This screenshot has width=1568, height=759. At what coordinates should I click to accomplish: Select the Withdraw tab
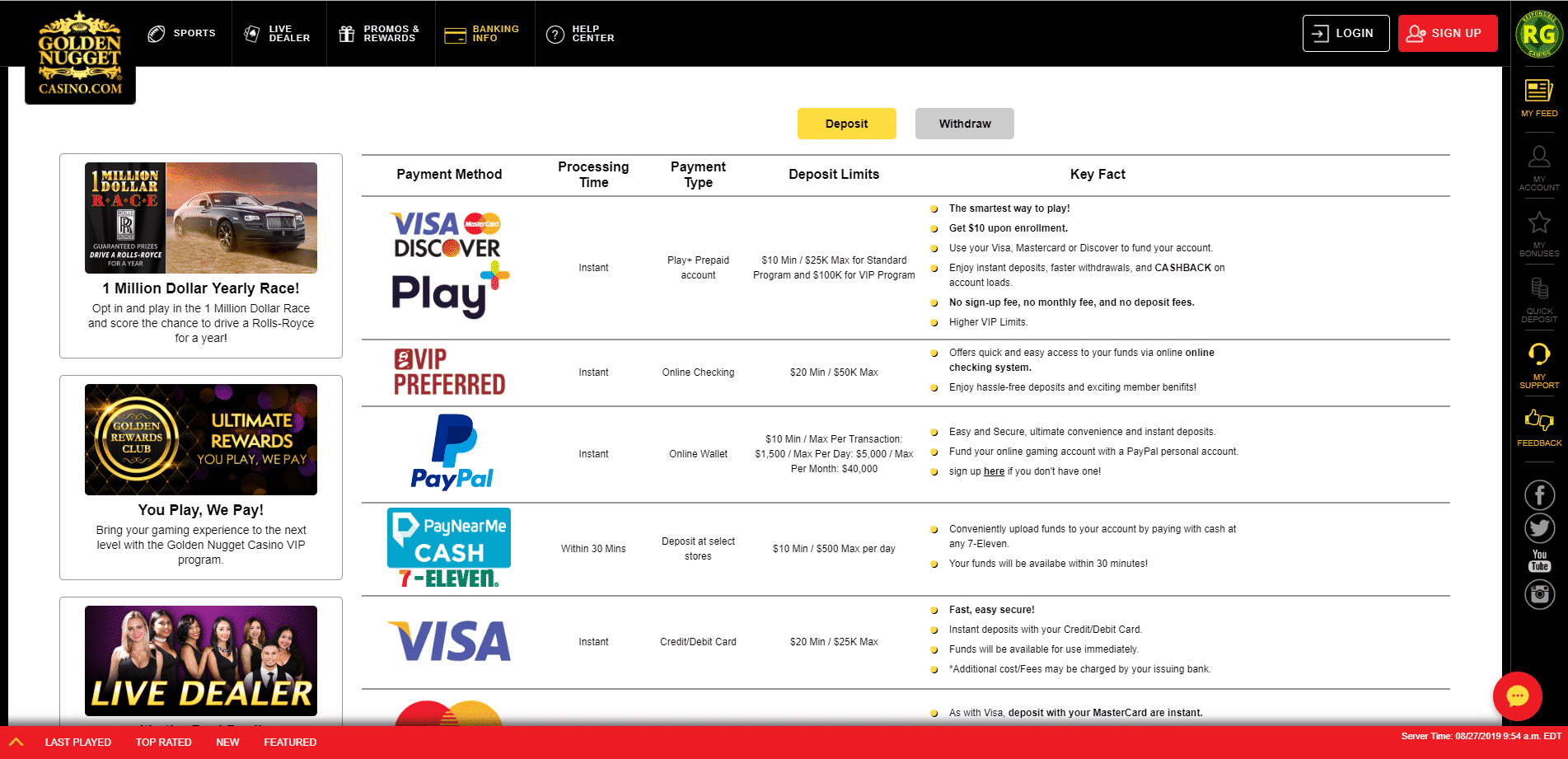(965, 124)
